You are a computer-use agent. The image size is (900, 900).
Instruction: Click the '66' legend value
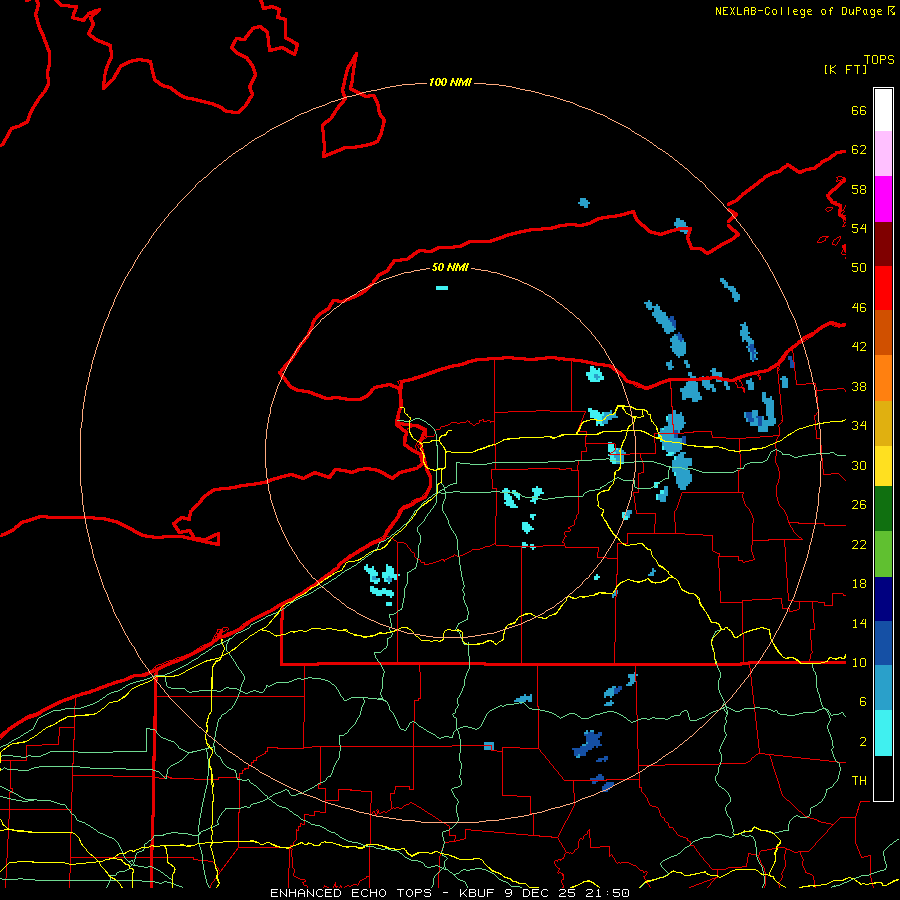pos(859,110)
